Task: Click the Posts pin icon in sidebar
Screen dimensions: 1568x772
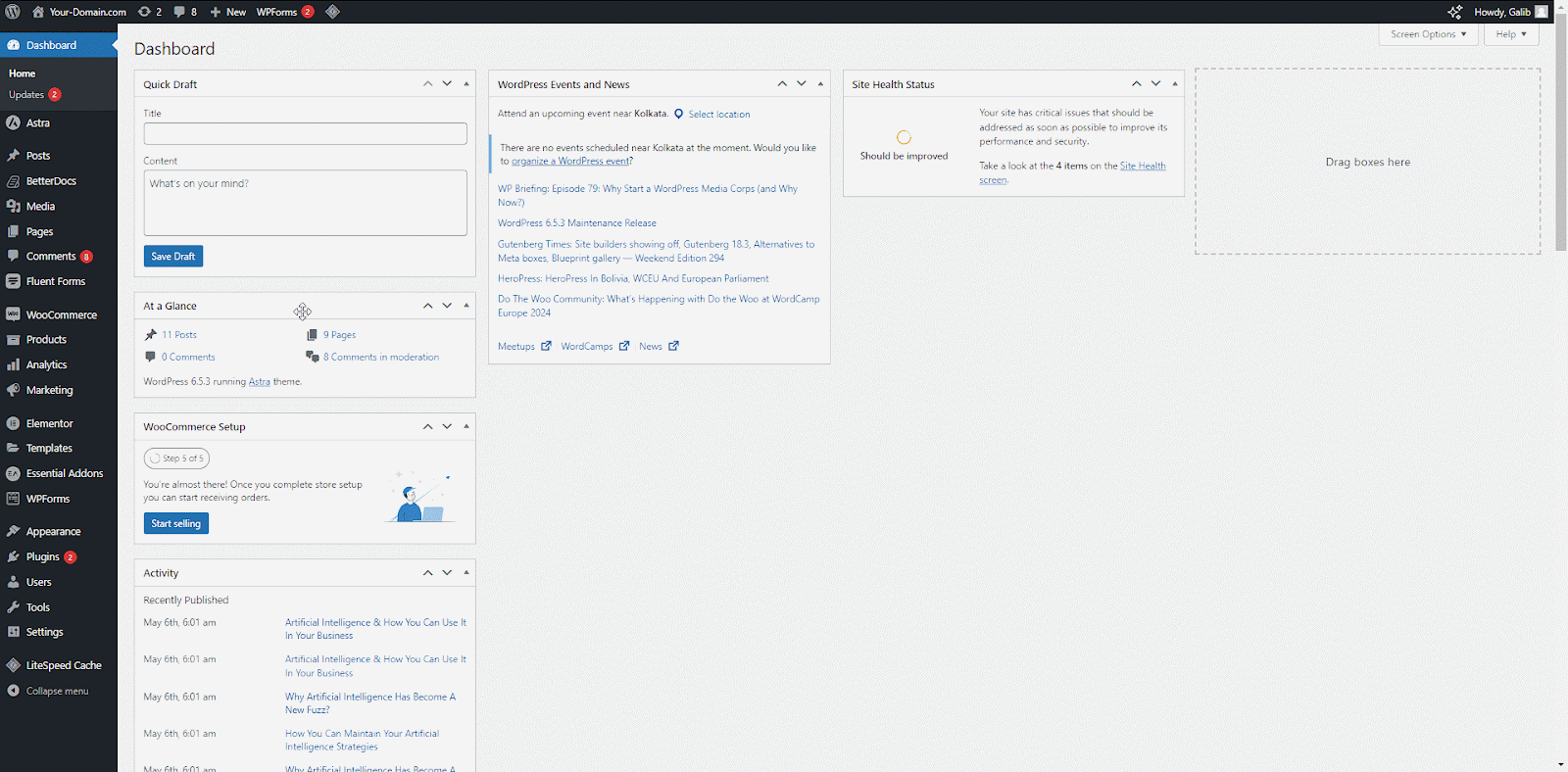Action: [13, 156]
